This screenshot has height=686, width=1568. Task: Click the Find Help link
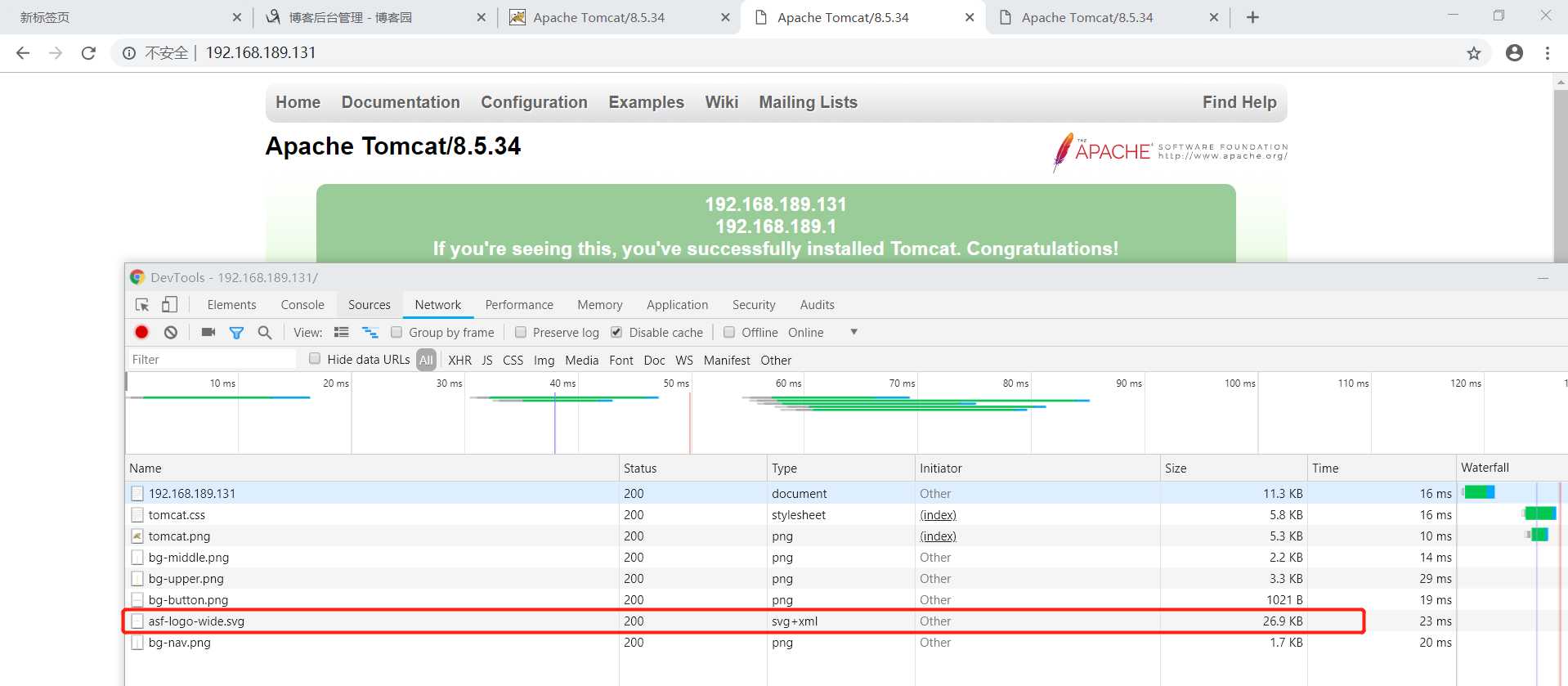point(1239,102)
